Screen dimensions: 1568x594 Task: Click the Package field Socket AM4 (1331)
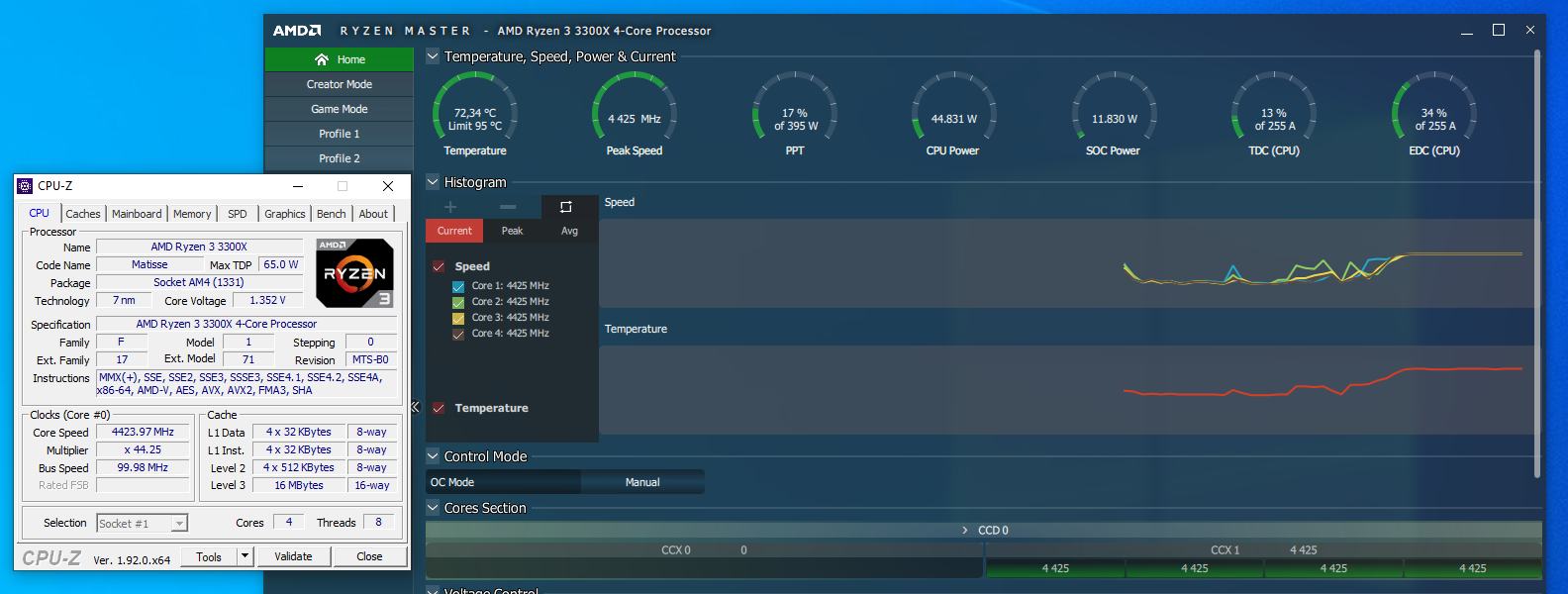[x=199, y=282]
